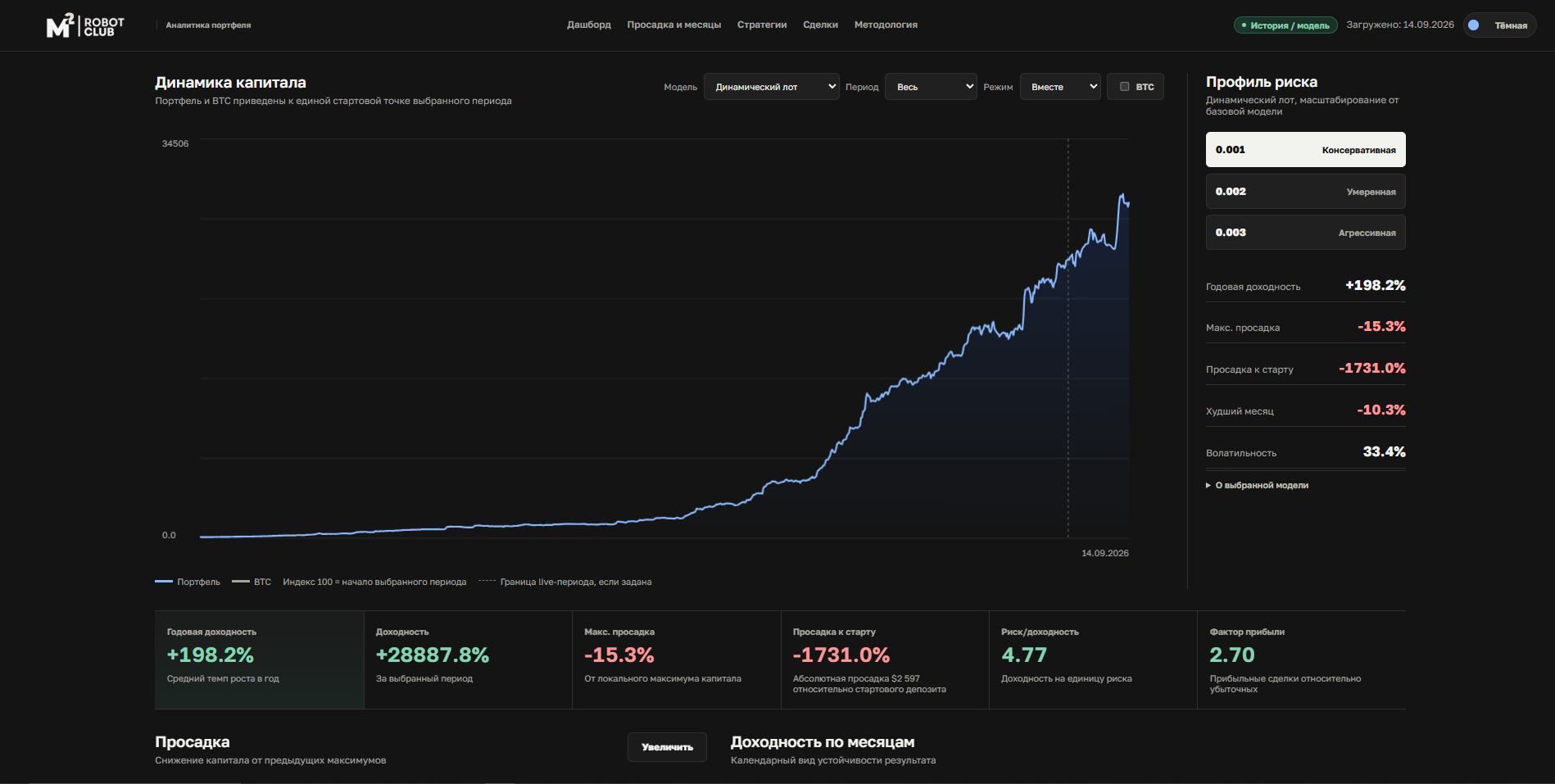This screenshot has height=784, width=1555.
Task: Click the Годовая доходность +198.2% card
Action: click(259, 659)
